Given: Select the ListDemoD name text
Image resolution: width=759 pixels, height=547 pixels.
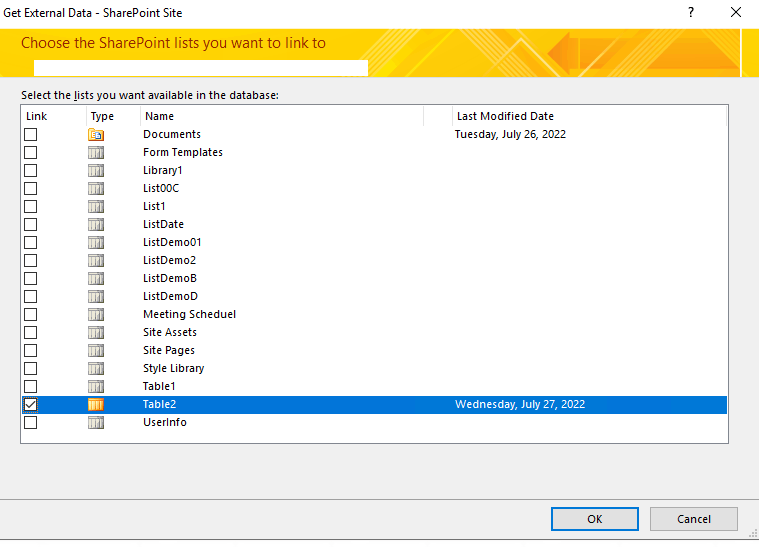Looking at the screenshot, I should coord(170,296).
